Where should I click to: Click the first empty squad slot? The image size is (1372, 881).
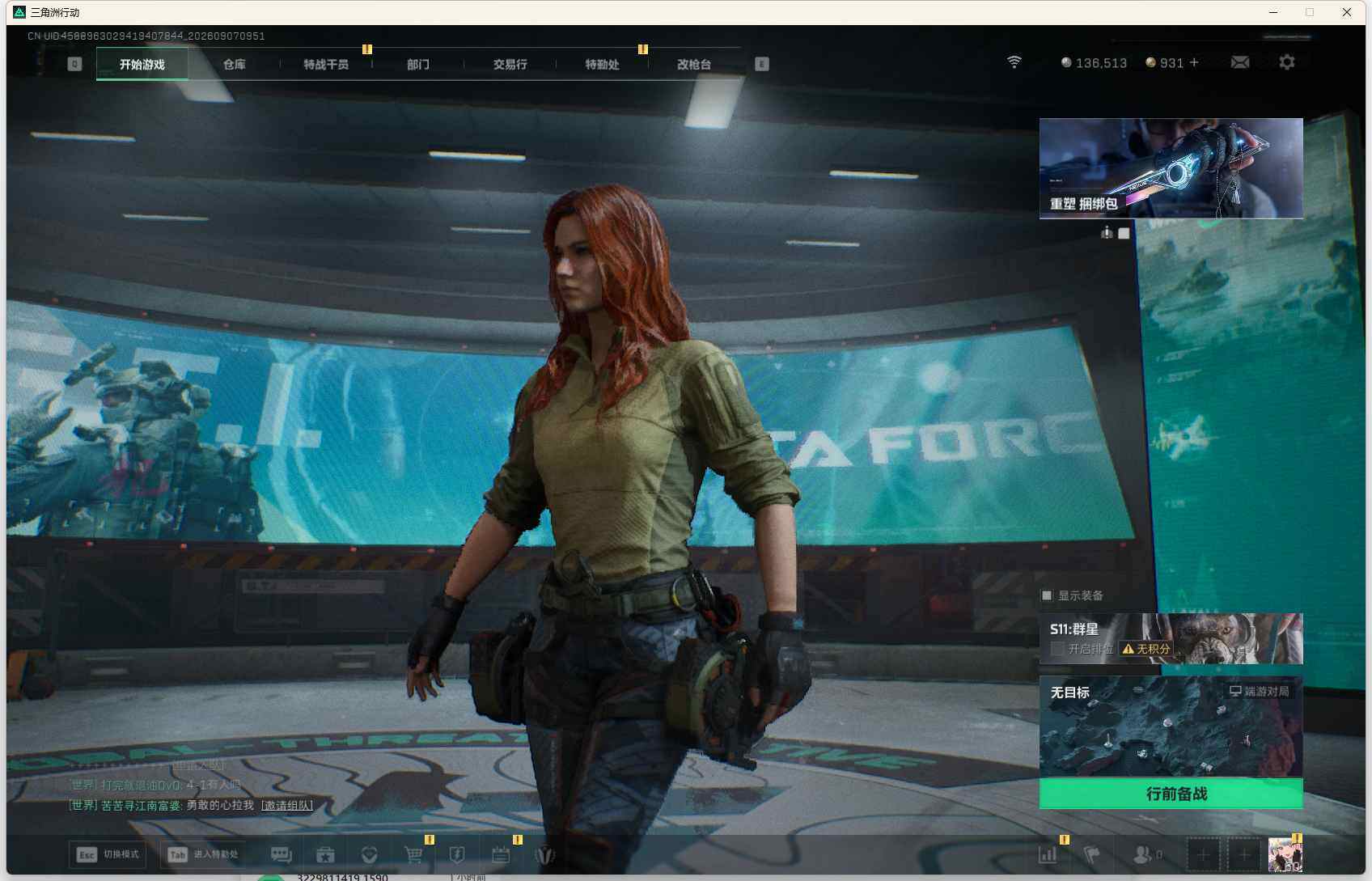[1203, 854]
